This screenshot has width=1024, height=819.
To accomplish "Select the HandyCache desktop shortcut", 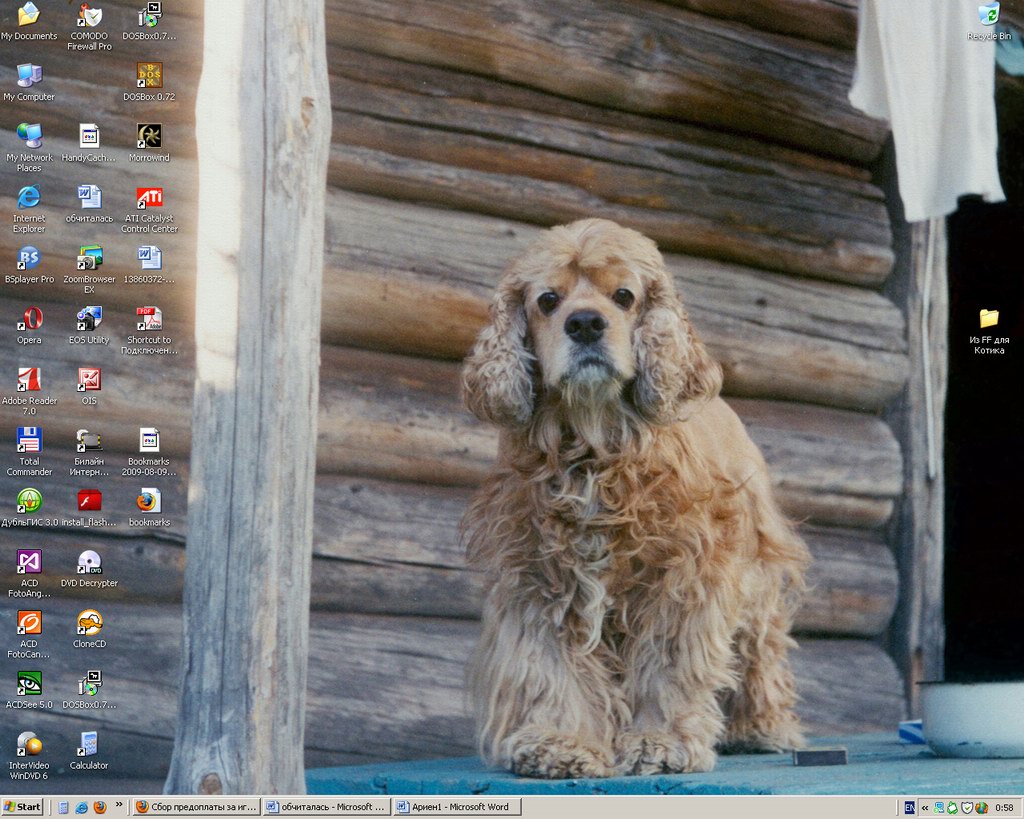I will tap(89, 143).
